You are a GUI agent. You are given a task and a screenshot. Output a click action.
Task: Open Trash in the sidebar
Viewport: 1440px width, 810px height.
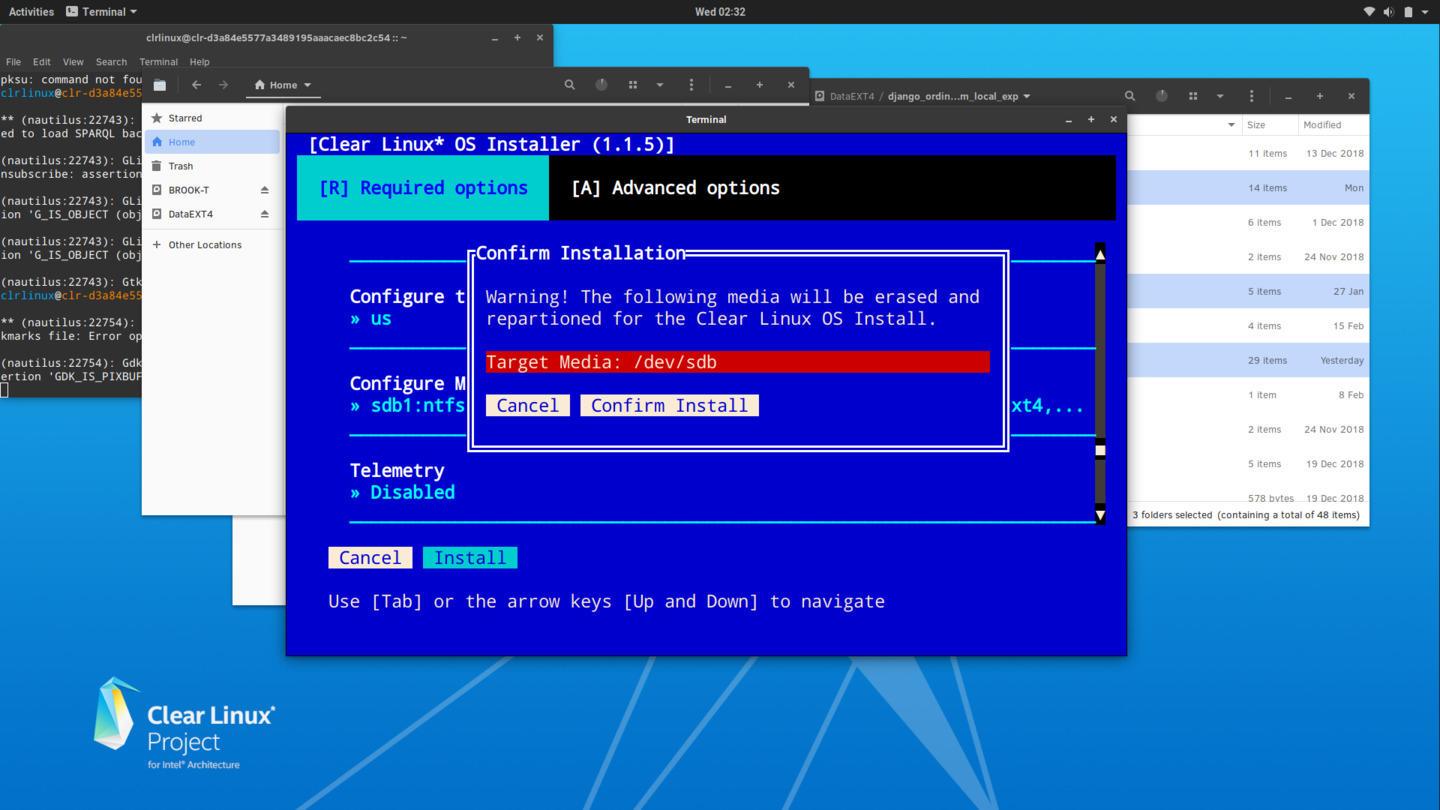(211, 166)
